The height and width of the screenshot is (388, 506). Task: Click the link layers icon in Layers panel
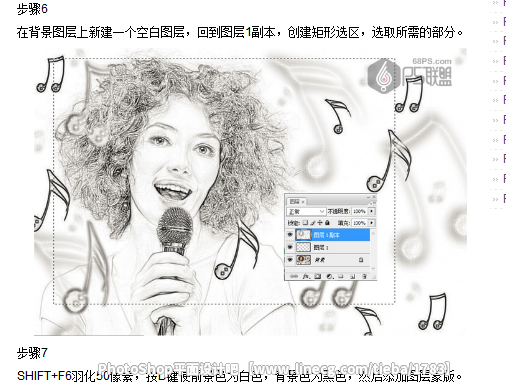(294, 276)
